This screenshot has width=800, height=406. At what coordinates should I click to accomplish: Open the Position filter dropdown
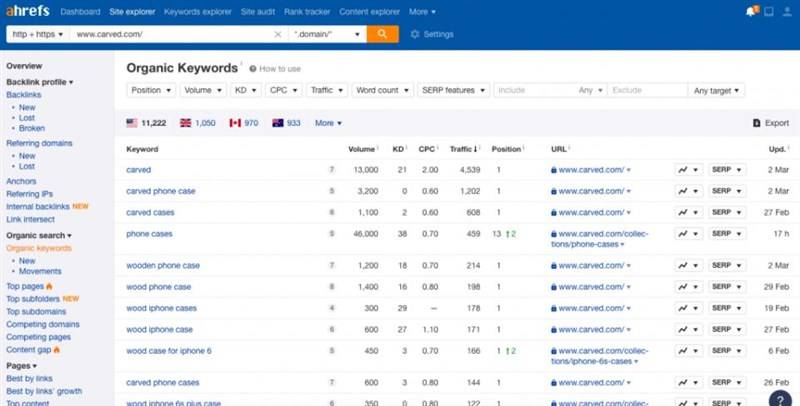[151, 90]
